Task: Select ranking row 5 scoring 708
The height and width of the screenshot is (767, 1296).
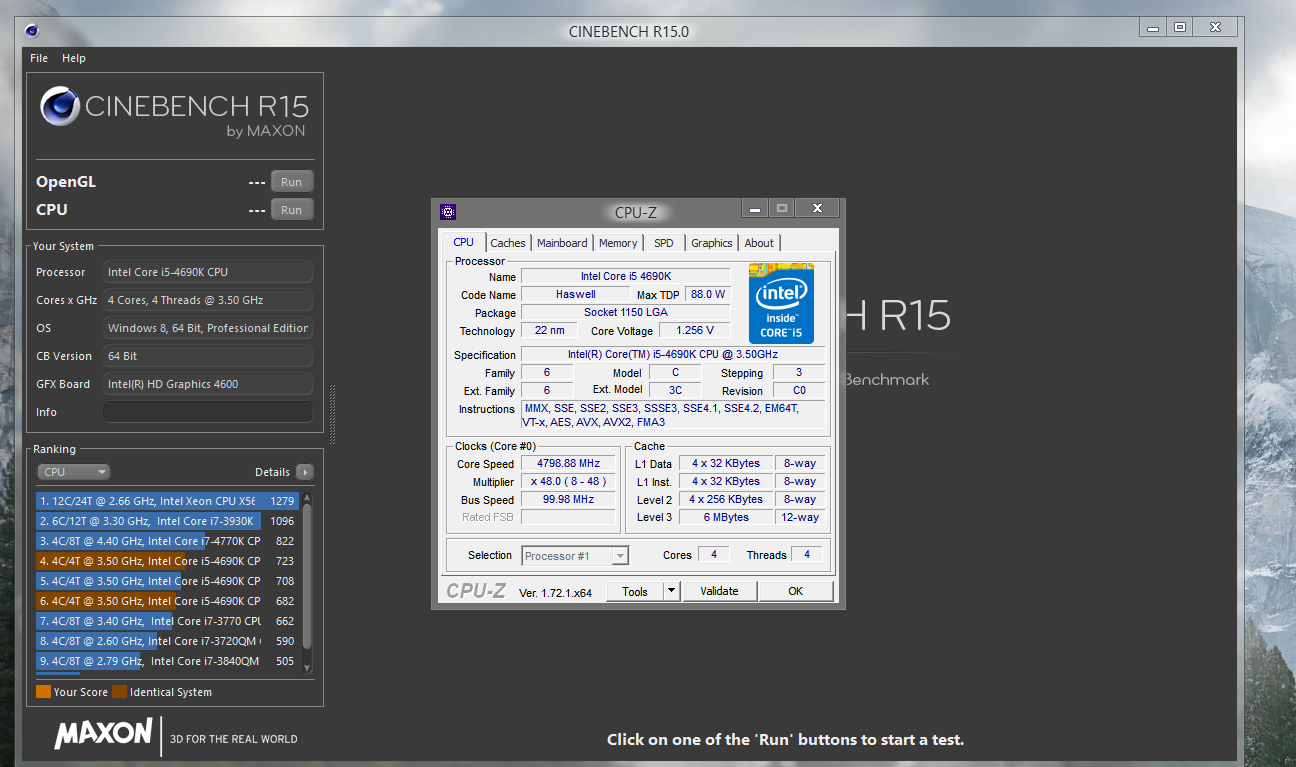Action: [167, 581]
